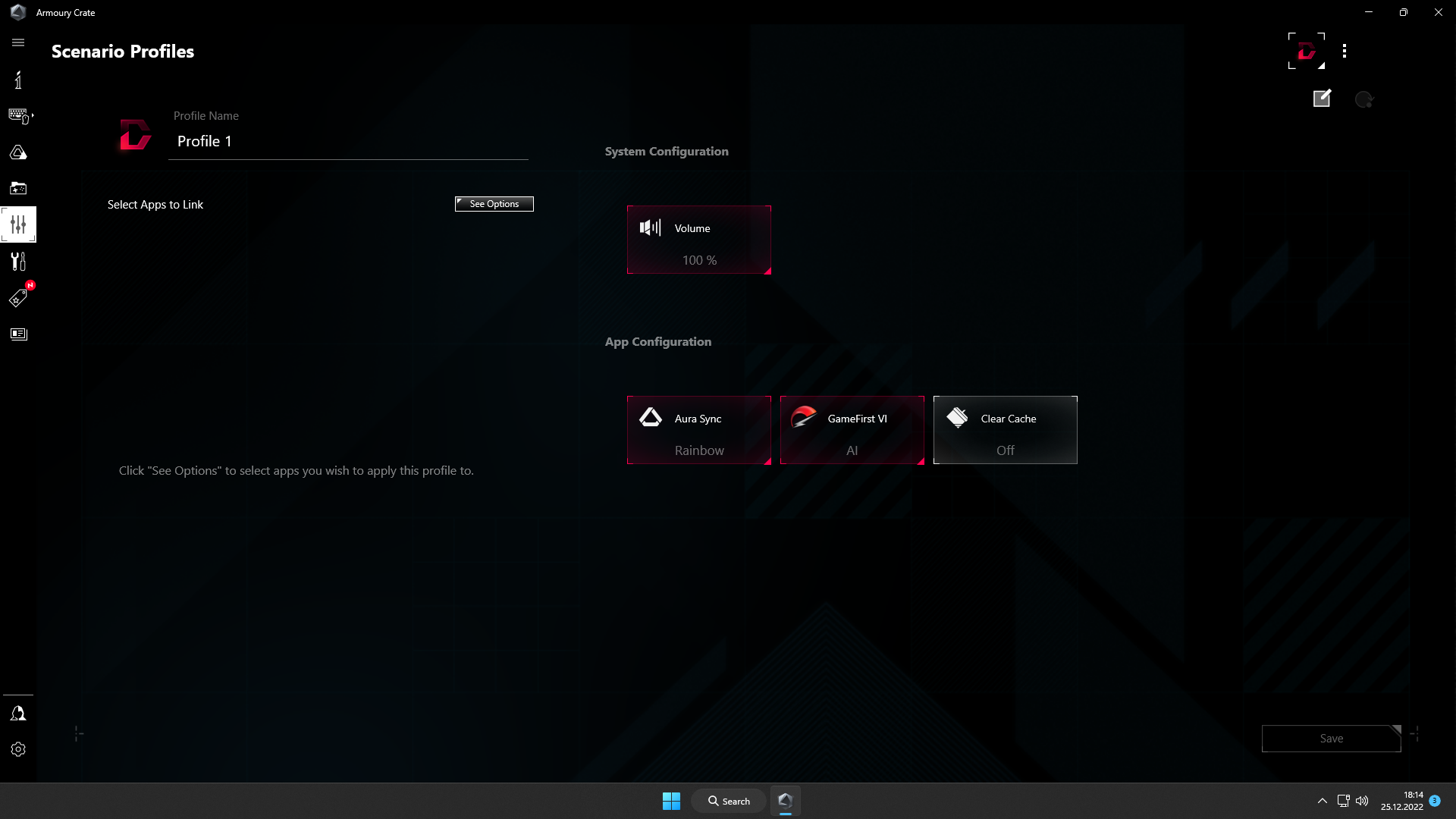Click the Profile Name input field
This screenshot has height=819, width=1456.
[348, 141]
